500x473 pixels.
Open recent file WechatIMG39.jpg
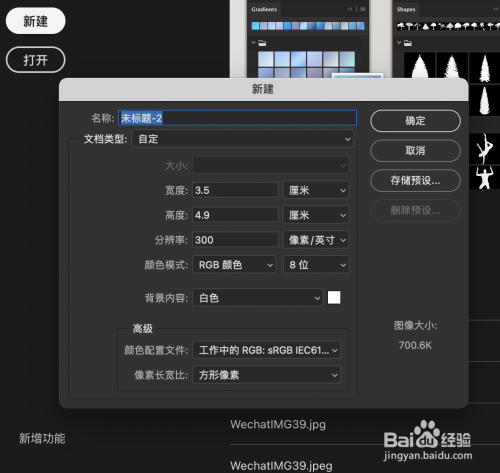tap(278, 424)
